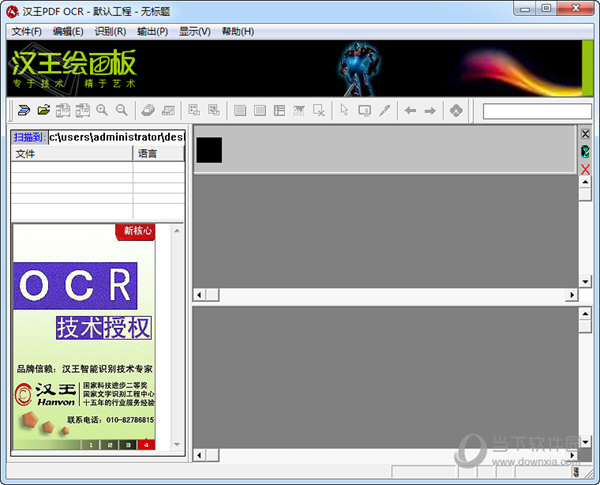
Task: Click upper pane horizontal scrollbar thumb
Action: pyautogui.click(x=212, y=295)
